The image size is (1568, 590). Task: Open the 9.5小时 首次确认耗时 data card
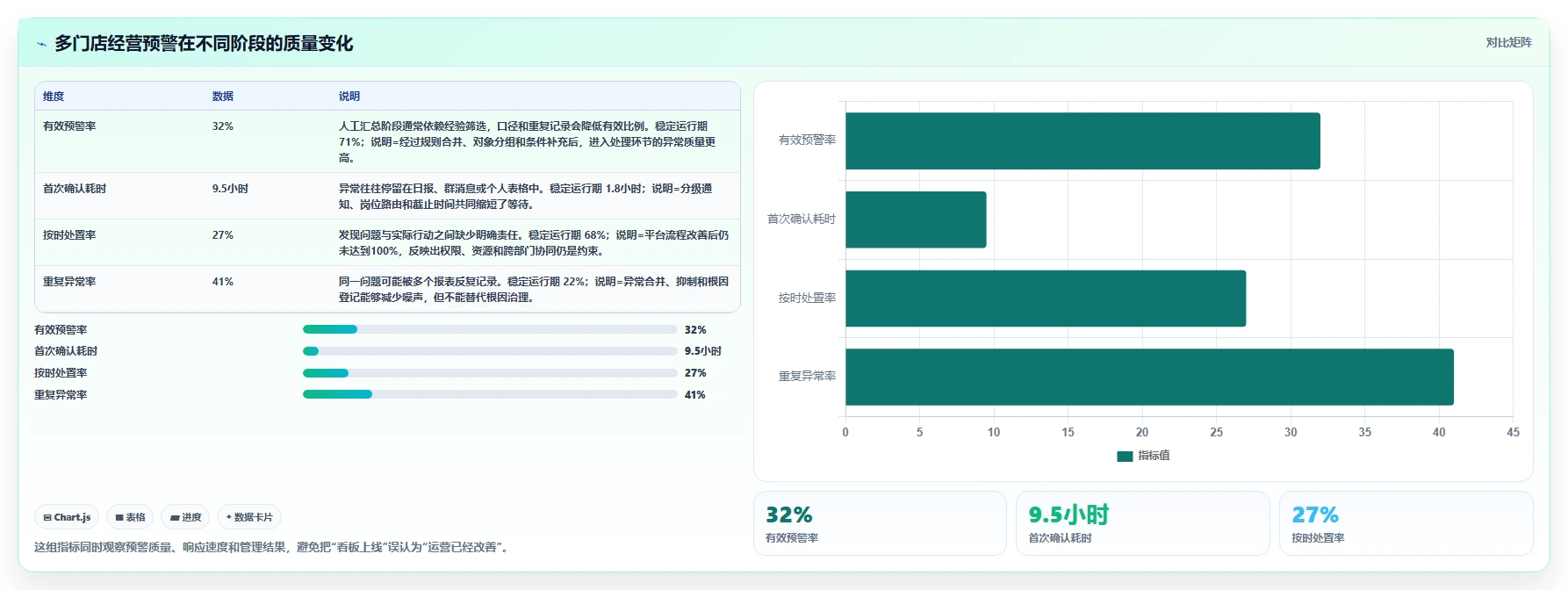coord(1143,523)
